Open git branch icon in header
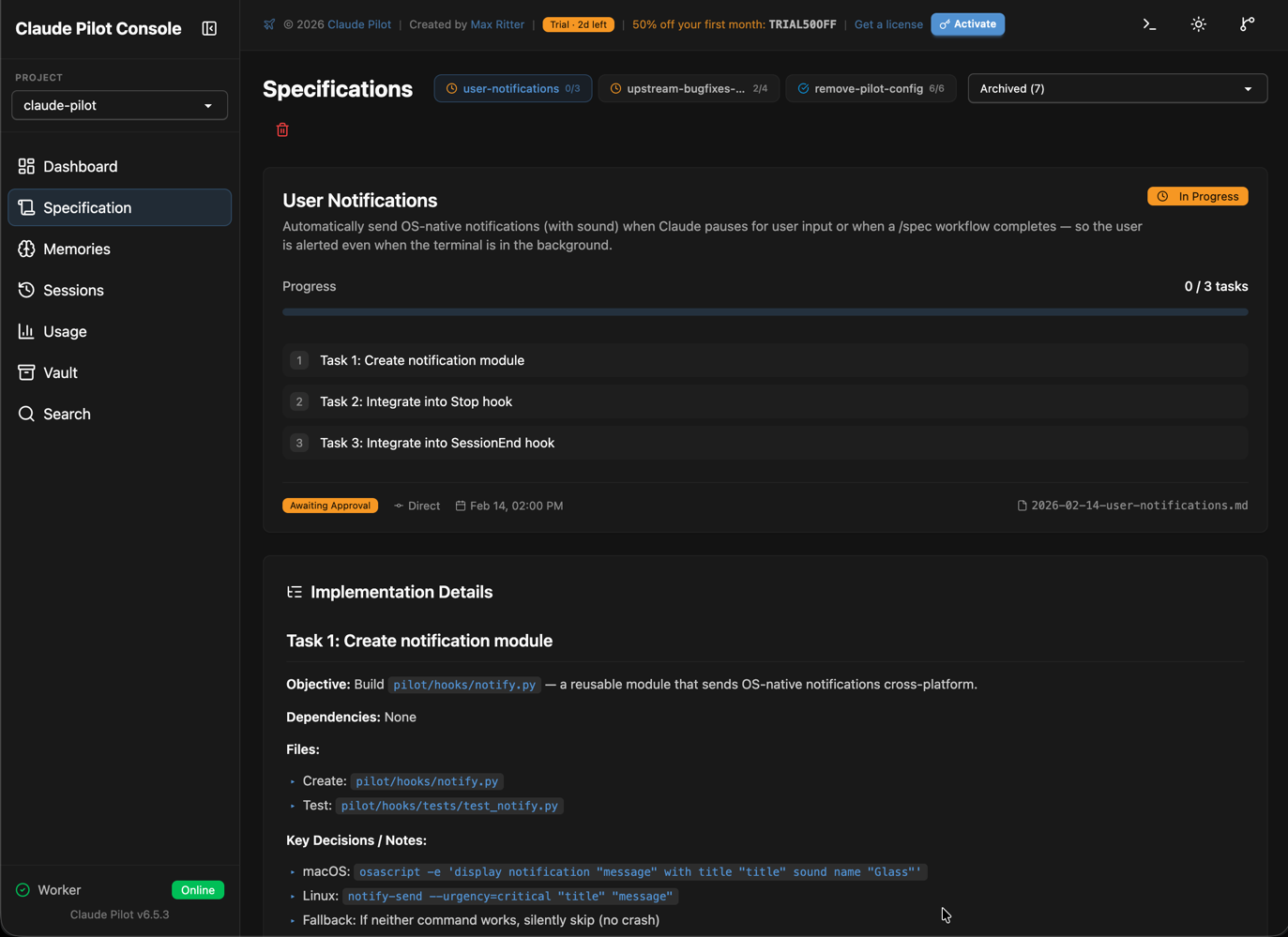Screen dimensions: 1288x937 click(x=1247, y=24)
